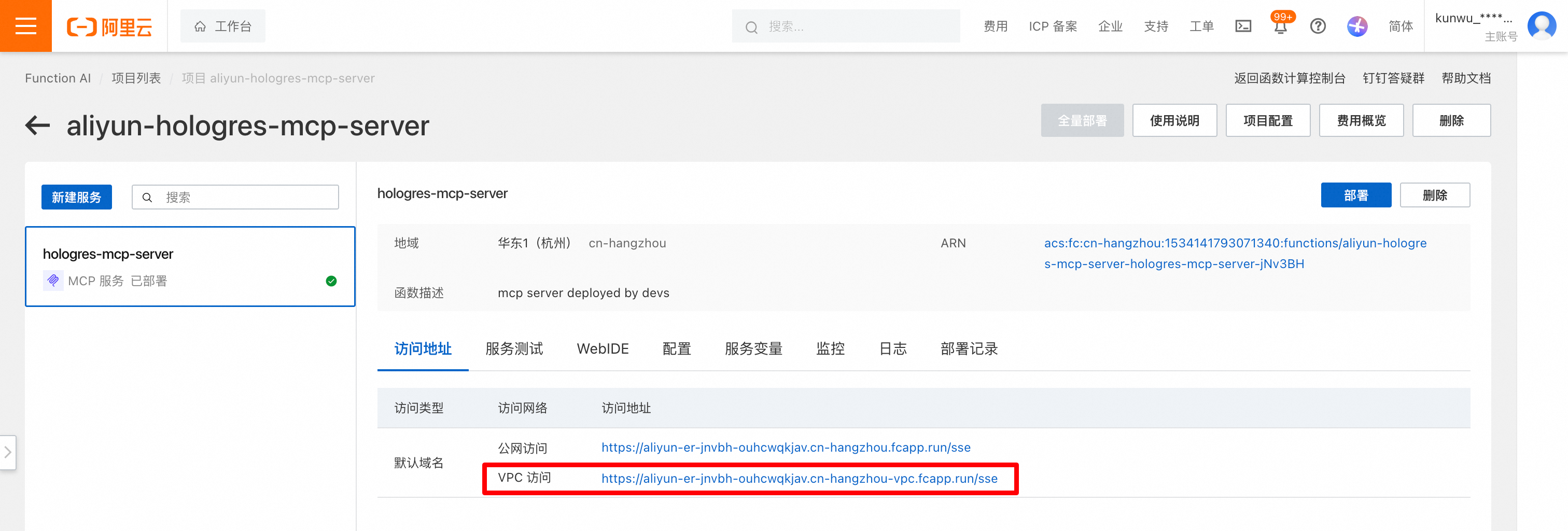The height and width of the screenshot is (531, 1568).
Task: Click the blue 部署 button
Action: [x=1355, y=195]
